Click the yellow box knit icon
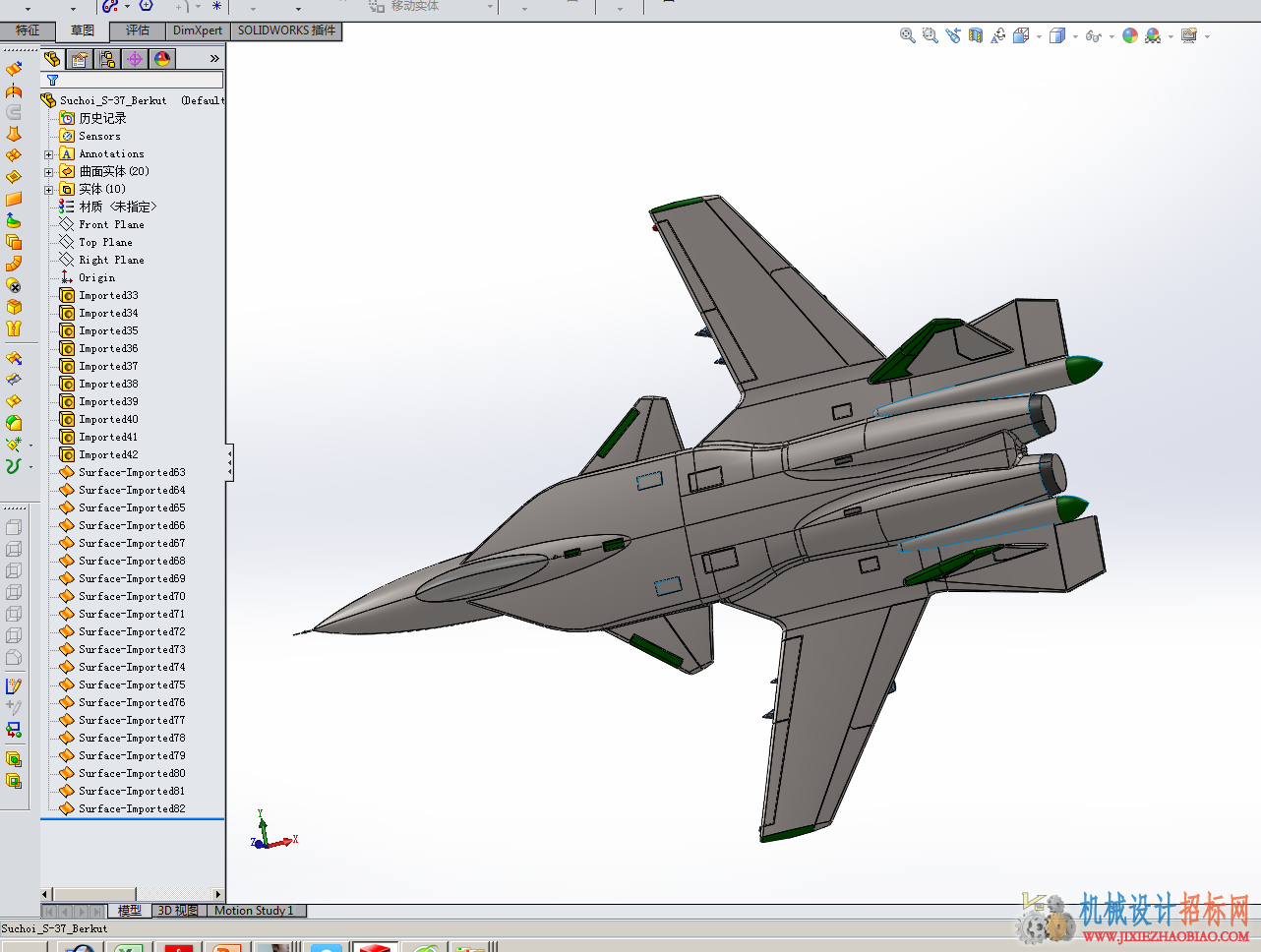1261x952 pixels. pyautogui.click(x=14, y=307)
